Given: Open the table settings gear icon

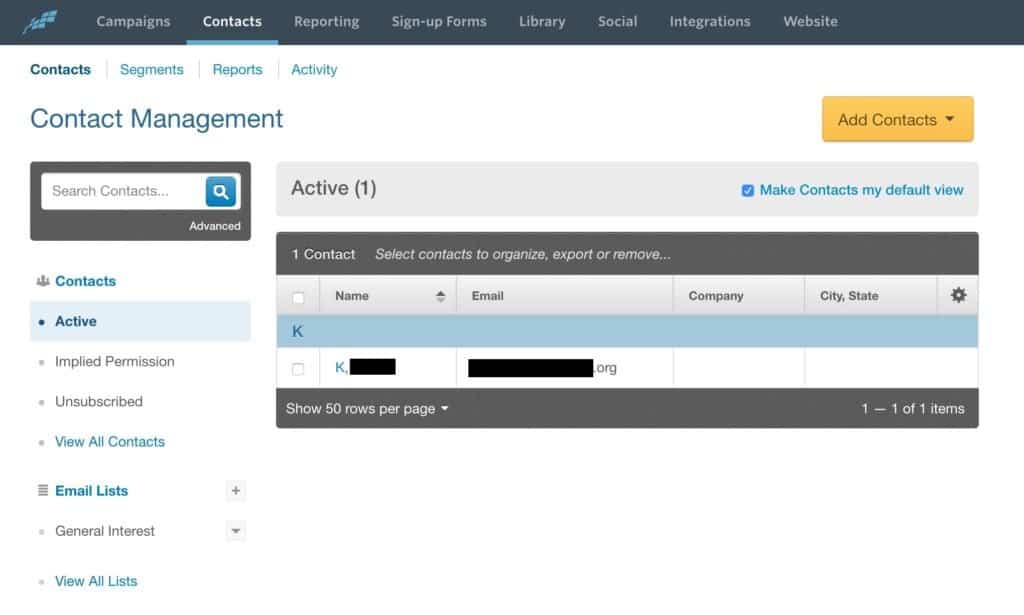Looking at the screenshot, I should click(958, 295).
